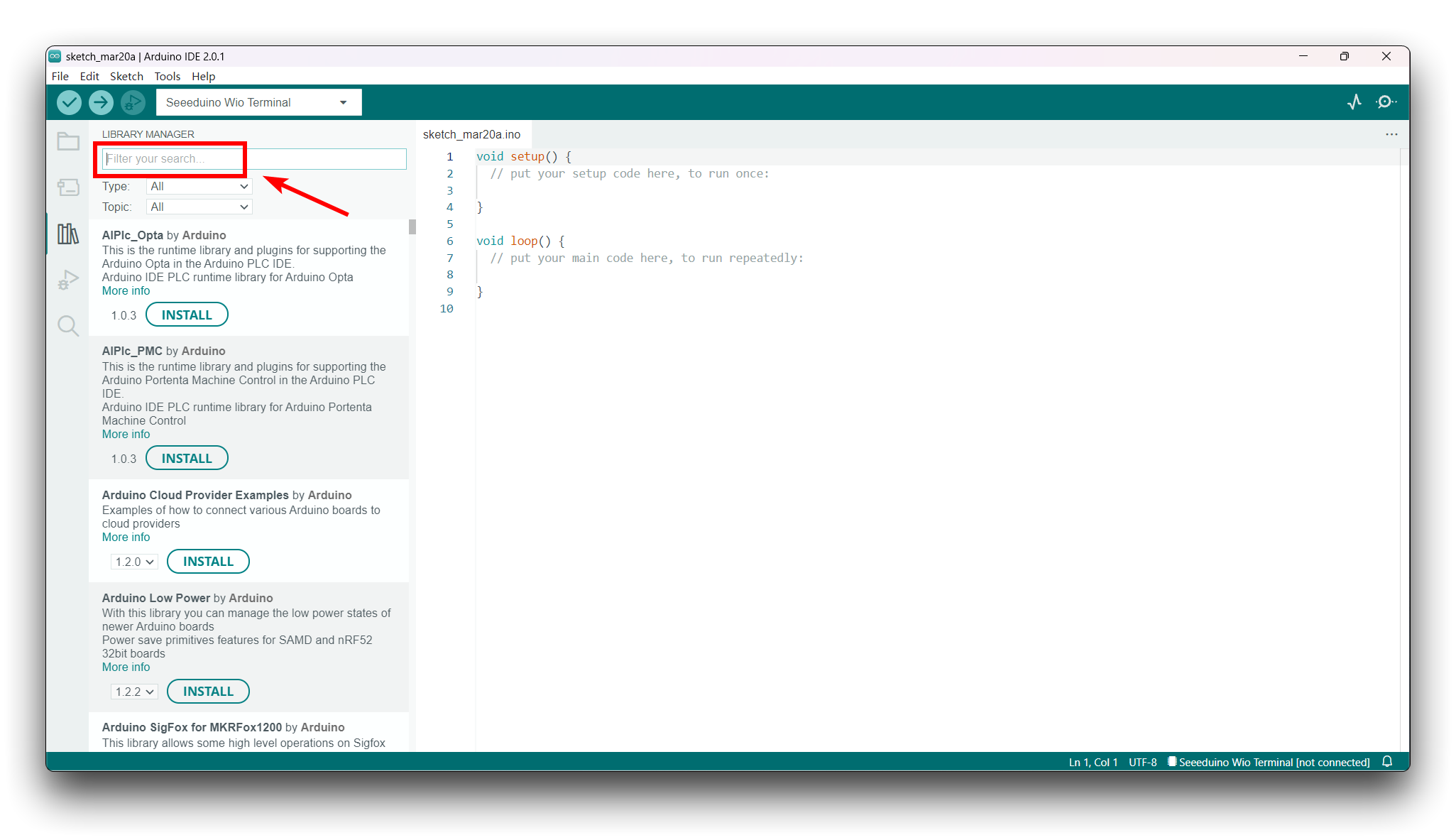Screen dimensions: 1456x840
Task: Open the Serial Monitor
Action: tap(1386, 102)
